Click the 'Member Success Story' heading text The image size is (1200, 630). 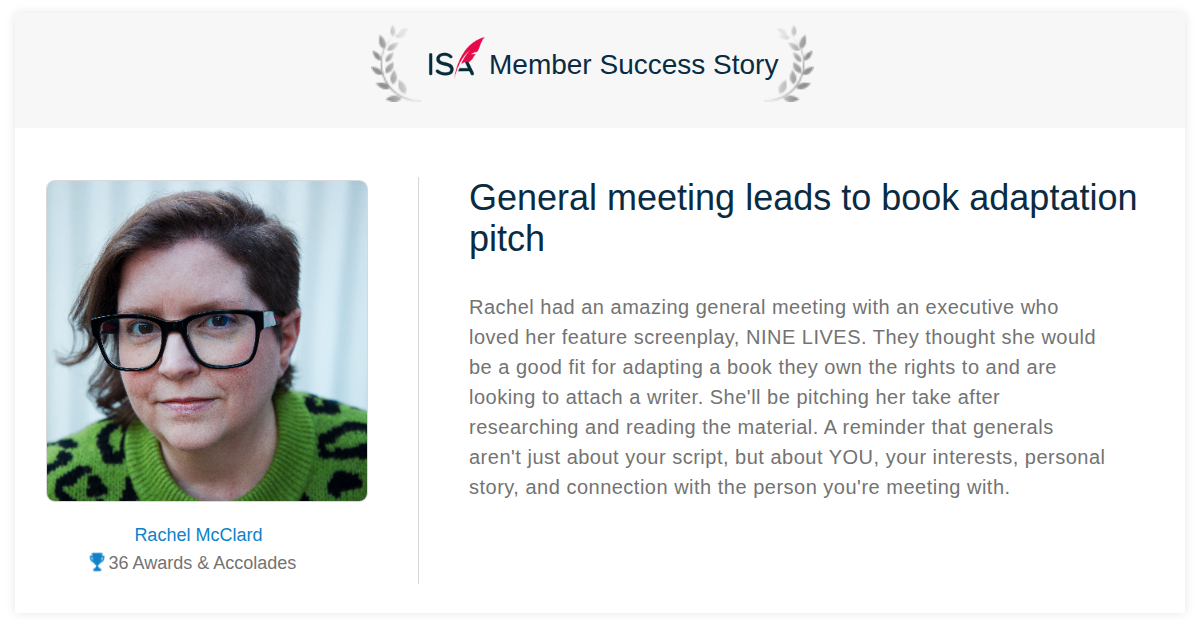pos(633,64)
